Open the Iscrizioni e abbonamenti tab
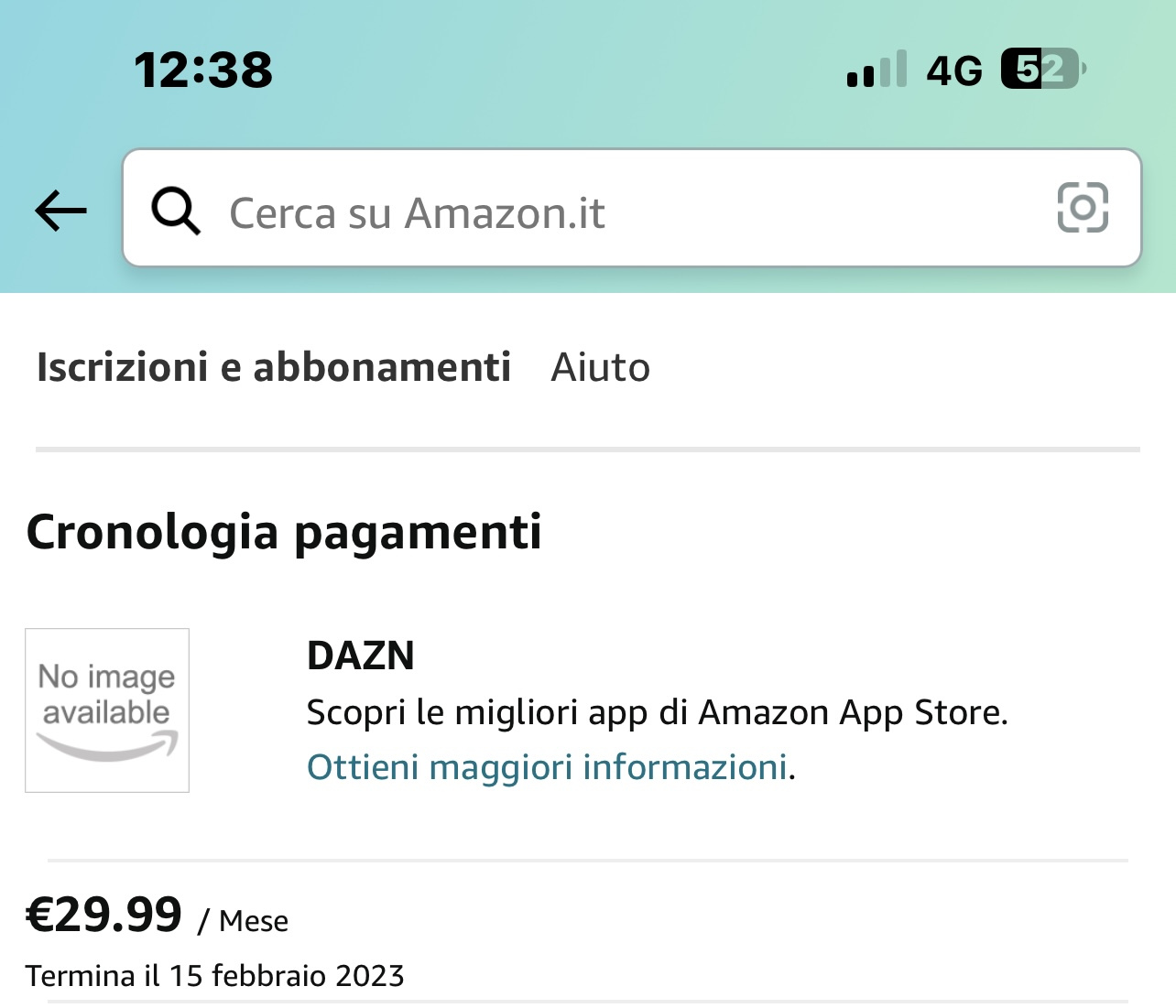The height and width of the screenshot is (1008, 1176). tap(274, 367)
